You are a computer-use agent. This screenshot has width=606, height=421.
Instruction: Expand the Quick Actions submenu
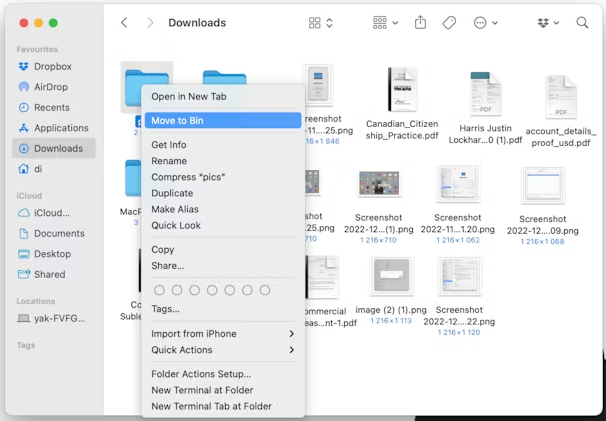[x=220, y=350]
